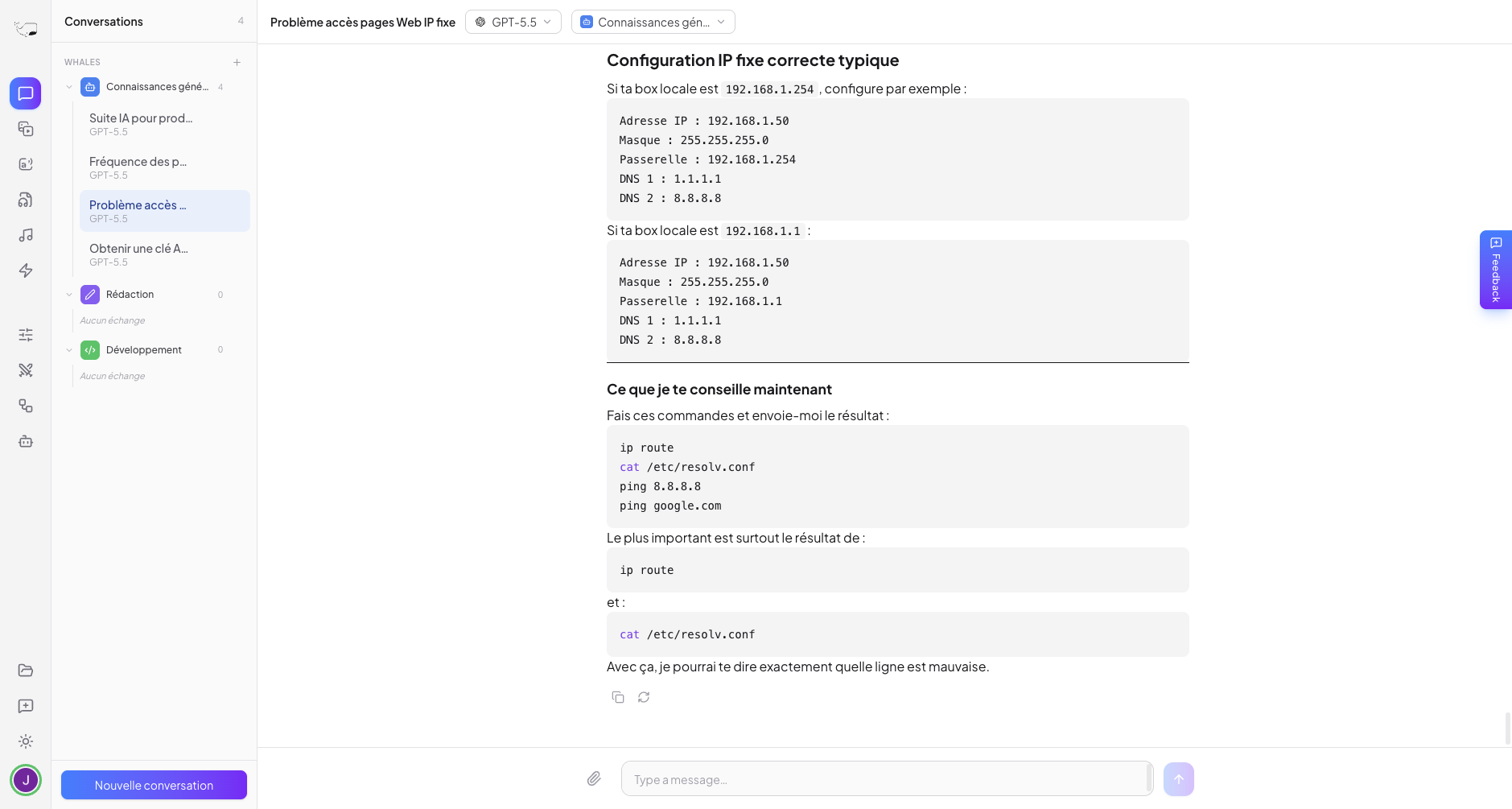
Task: Open the crossed swords arena sidebar icon
Action: click(x=26, y=370)
